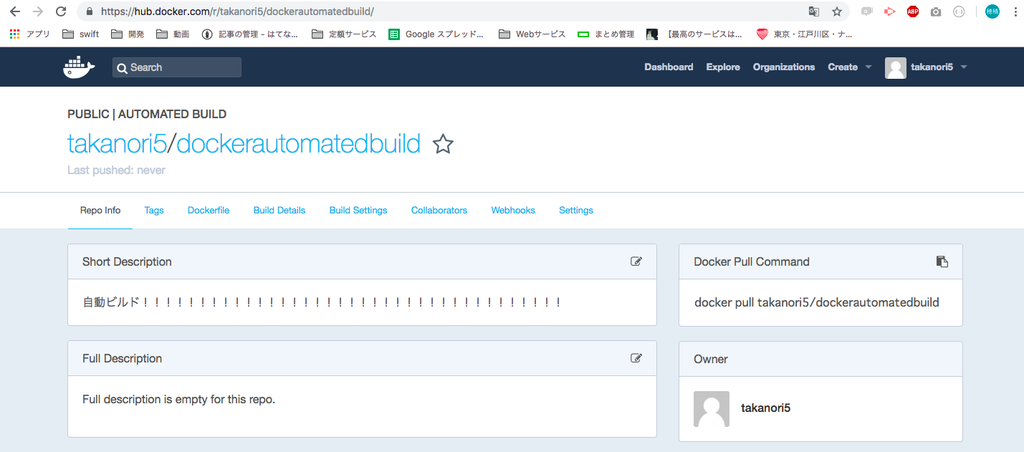View site lock information

click(x=89, y=12)
